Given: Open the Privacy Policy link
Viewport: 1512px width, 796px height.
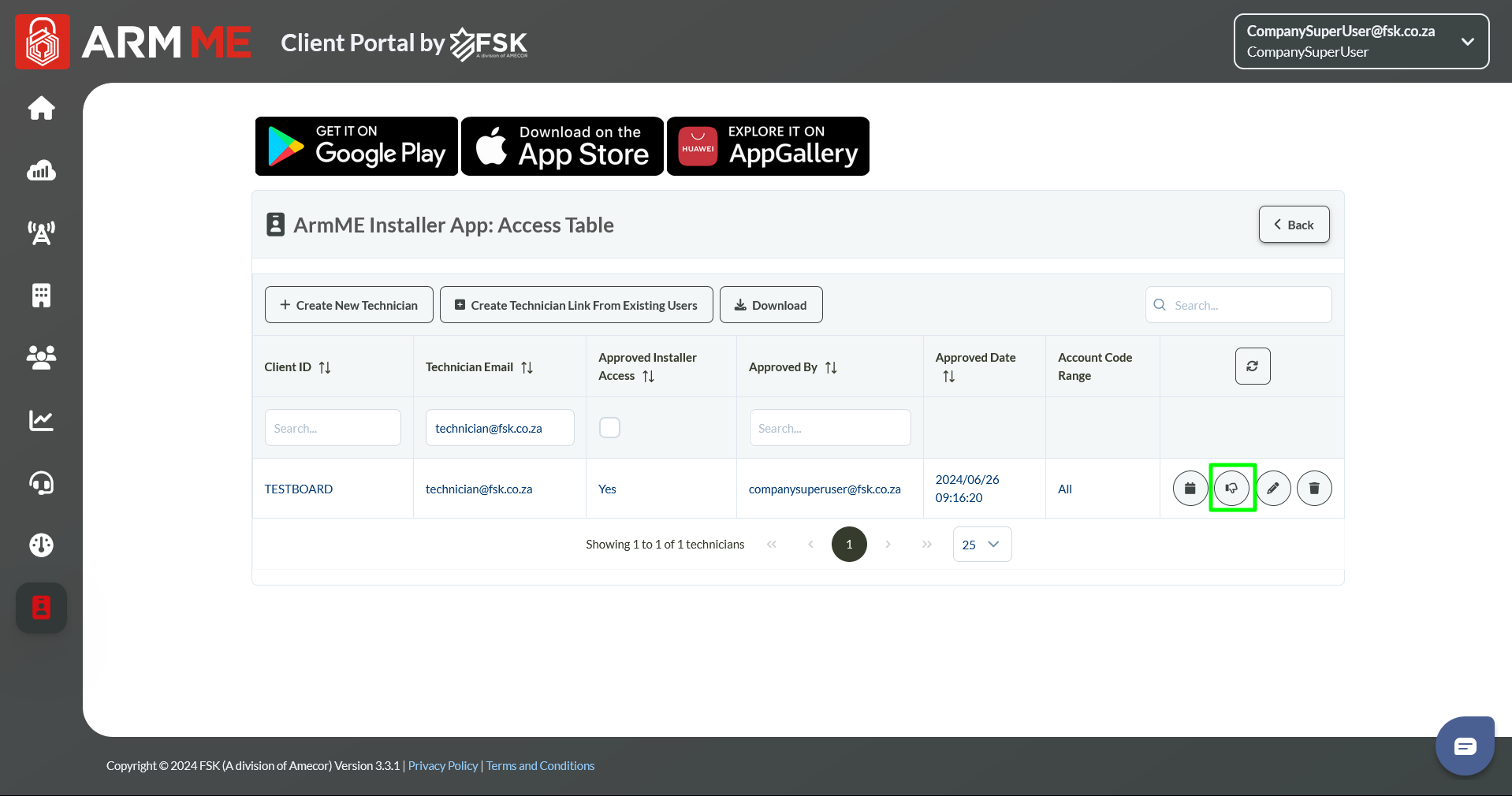Looking at the screenshot, I should (x=442, y=766).
